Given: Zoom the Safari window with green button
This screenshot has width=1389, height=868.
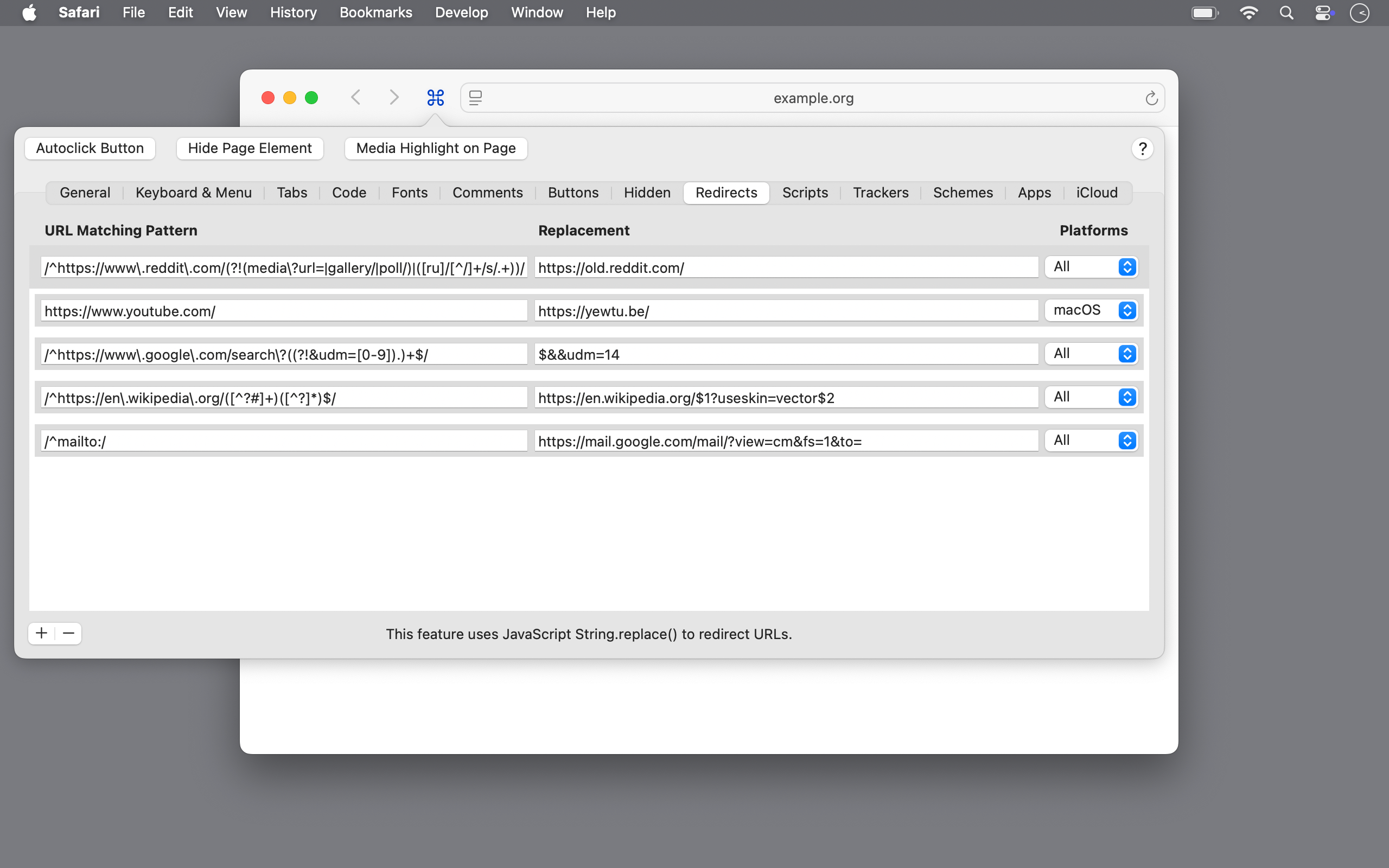Looking at the screenshot, I should pyautogui.click(x=311, y=98).
